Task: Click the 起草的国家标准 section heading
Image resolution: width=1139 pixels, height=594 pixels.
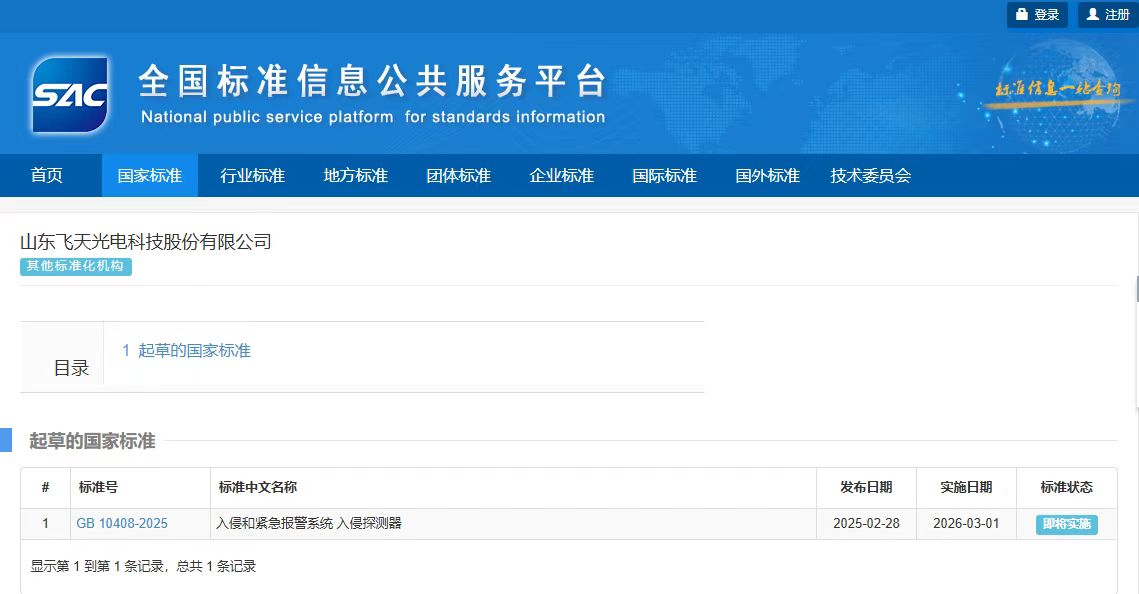Action: tap(92, 441)
